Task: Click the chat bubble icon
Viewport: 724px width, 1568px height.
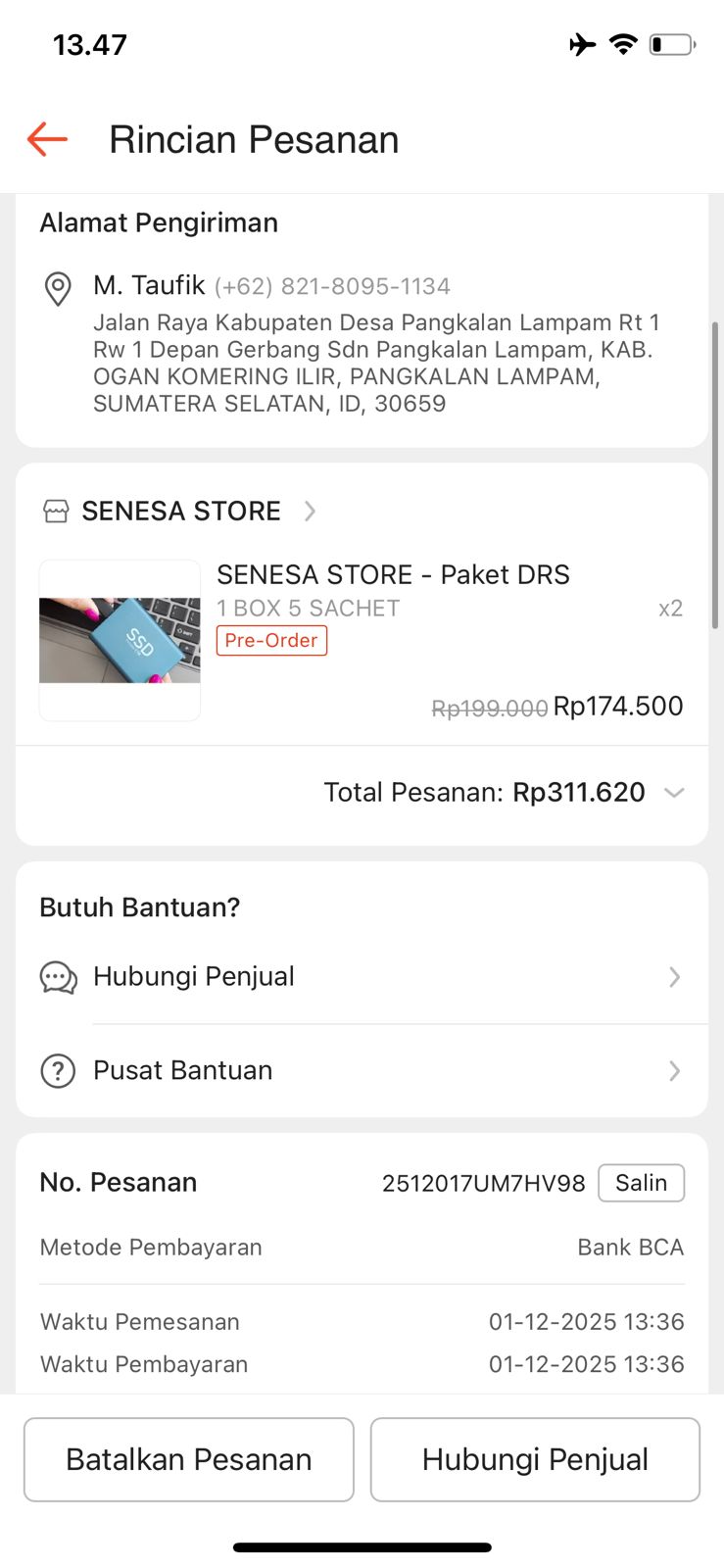Action: (x=58, y=978)
